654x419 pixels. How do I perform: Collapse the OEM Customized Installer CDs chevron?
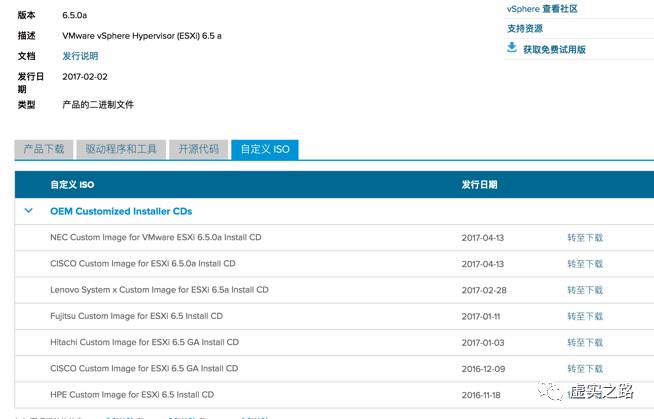(28, 211)
